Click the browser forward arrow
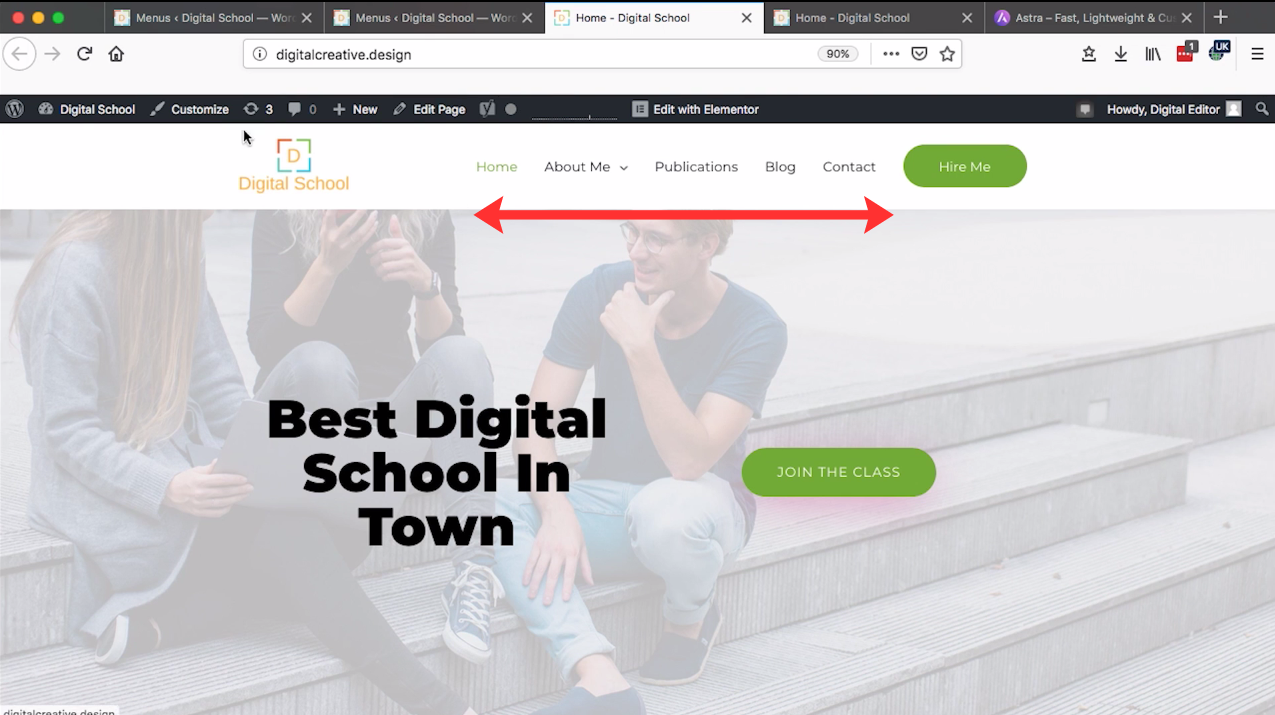1275x715 pixels. coord(52,54)
